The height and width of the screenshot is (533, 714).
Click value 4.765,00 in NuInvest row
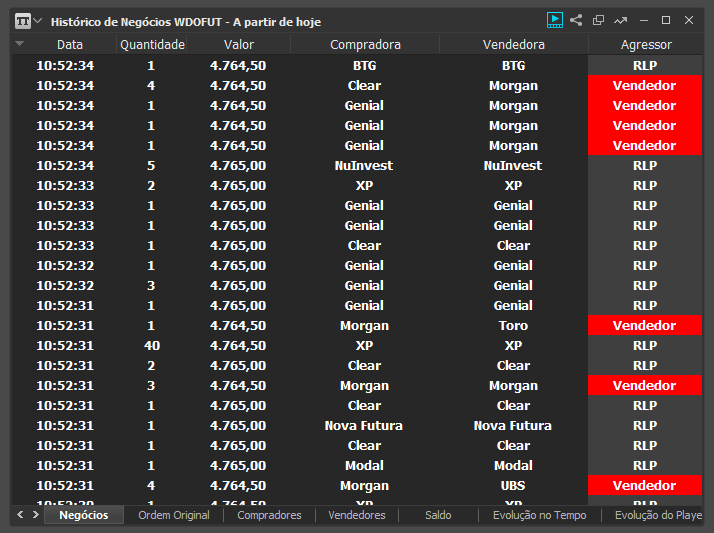click(238, 166)
